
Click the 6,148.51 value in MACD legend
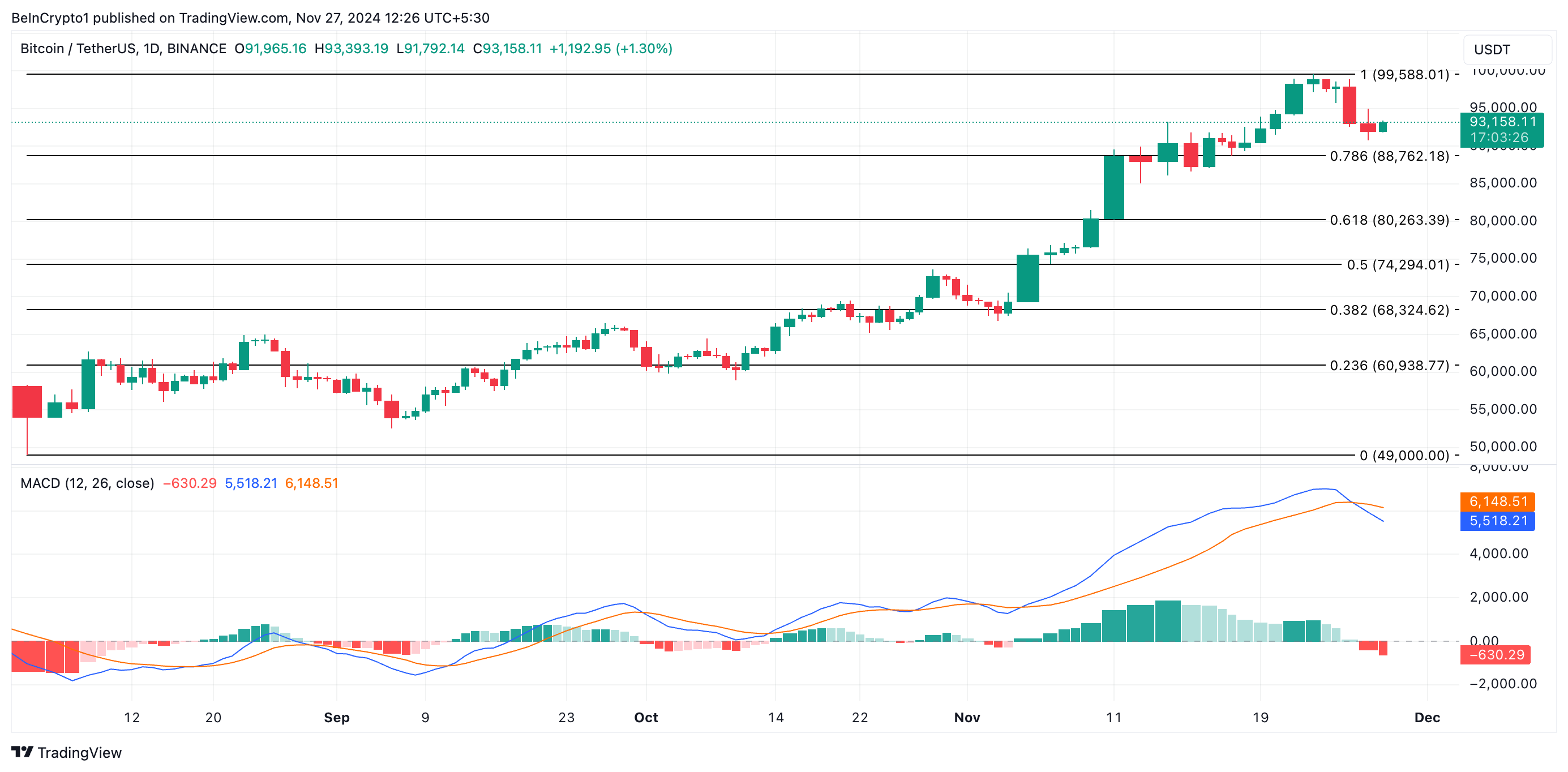click(312, 483)
